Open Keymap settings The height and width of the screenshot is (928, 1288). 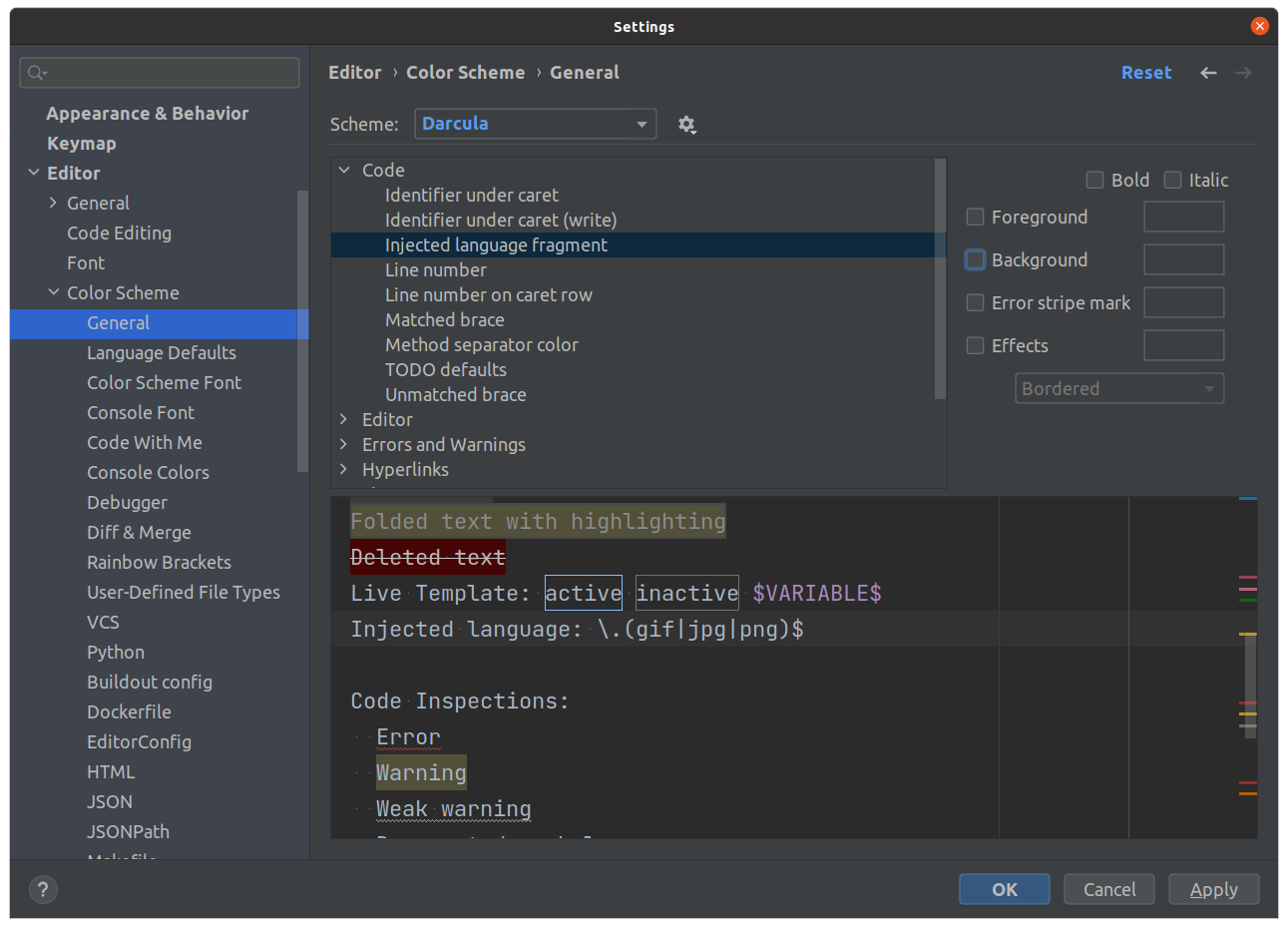click(x=82, y=144)
